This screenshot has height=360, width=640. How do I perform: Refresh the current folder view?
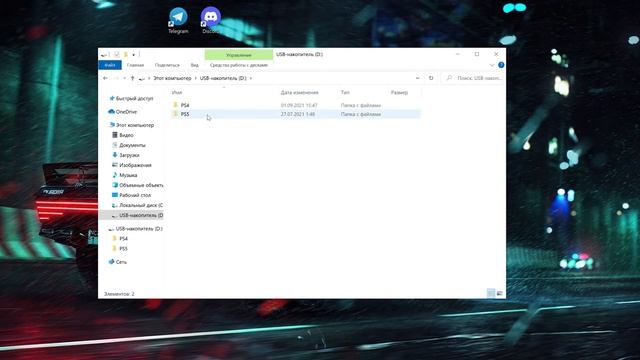coord(431,78)
